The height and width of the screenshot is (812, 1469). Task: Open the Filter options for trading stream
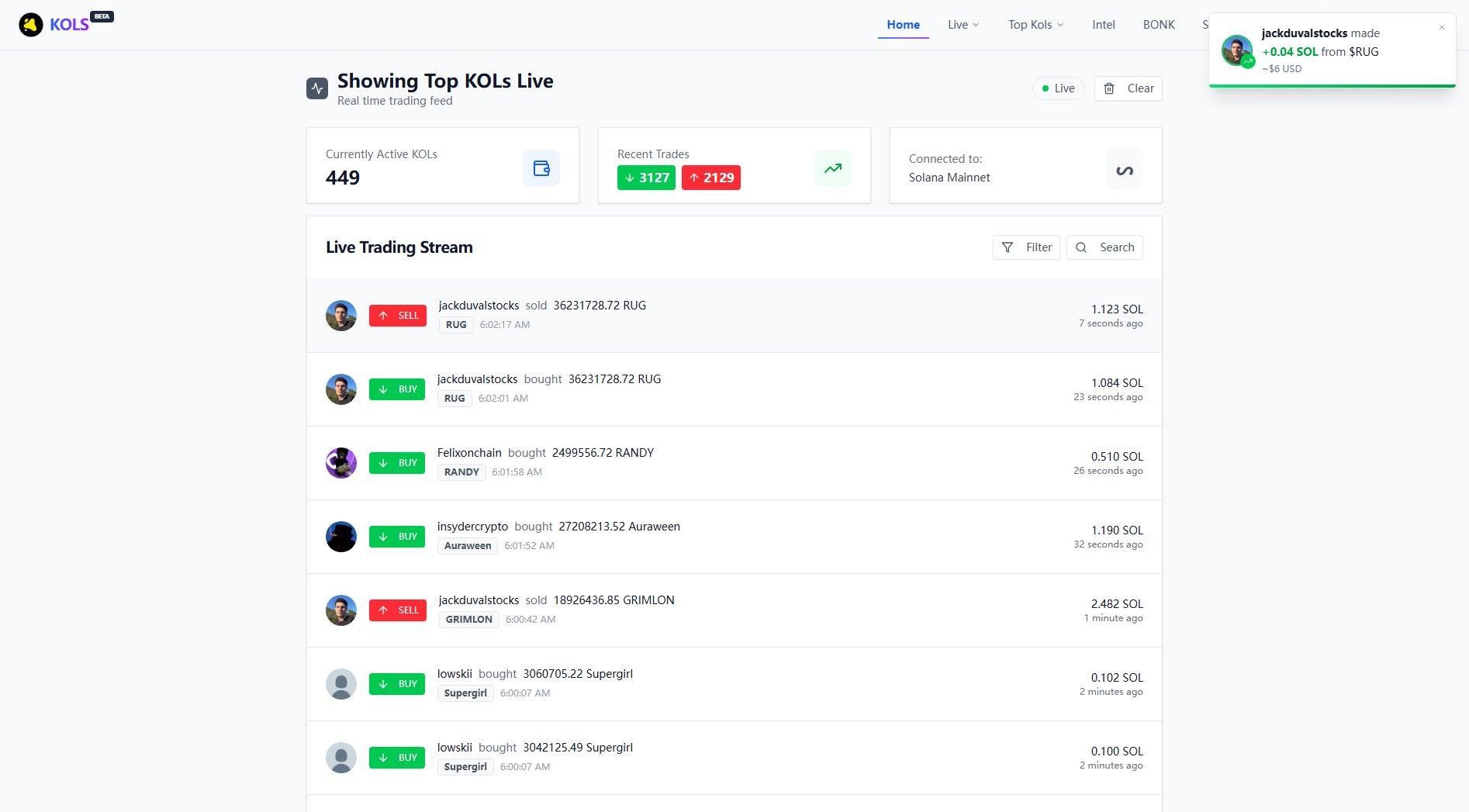(x=1026, y=247)
